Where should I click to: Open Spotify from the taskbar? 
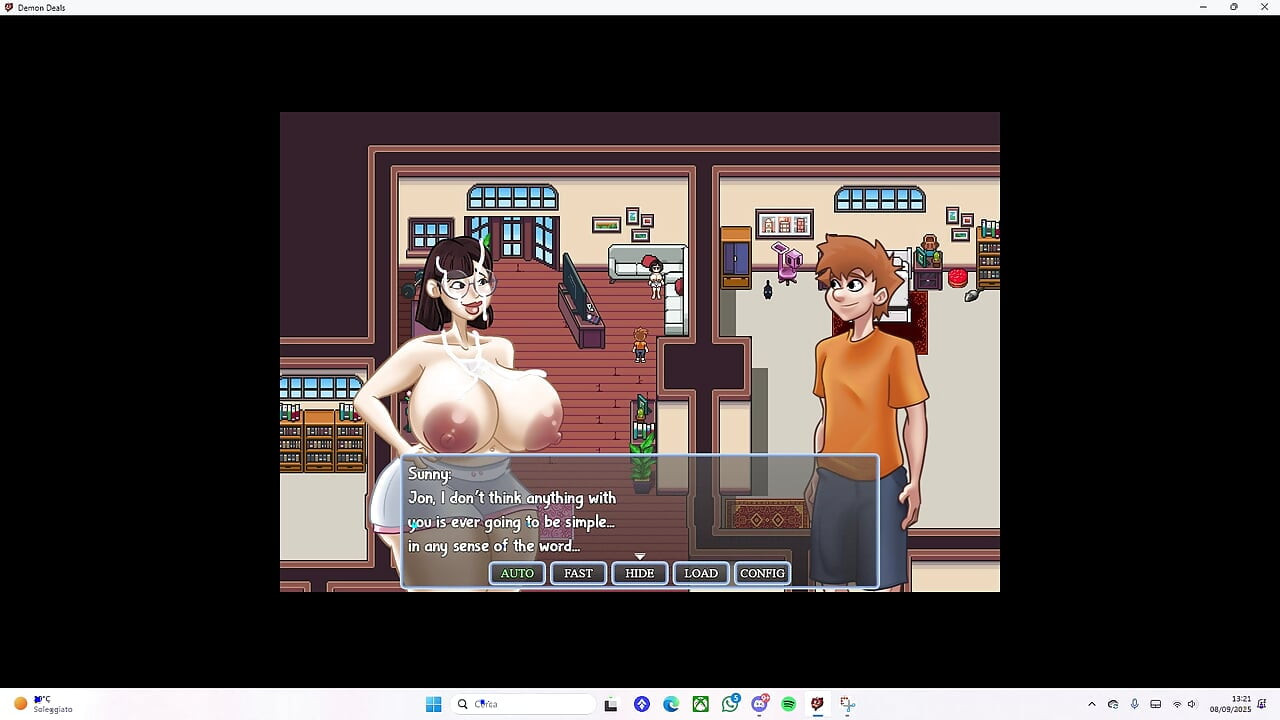789,704
